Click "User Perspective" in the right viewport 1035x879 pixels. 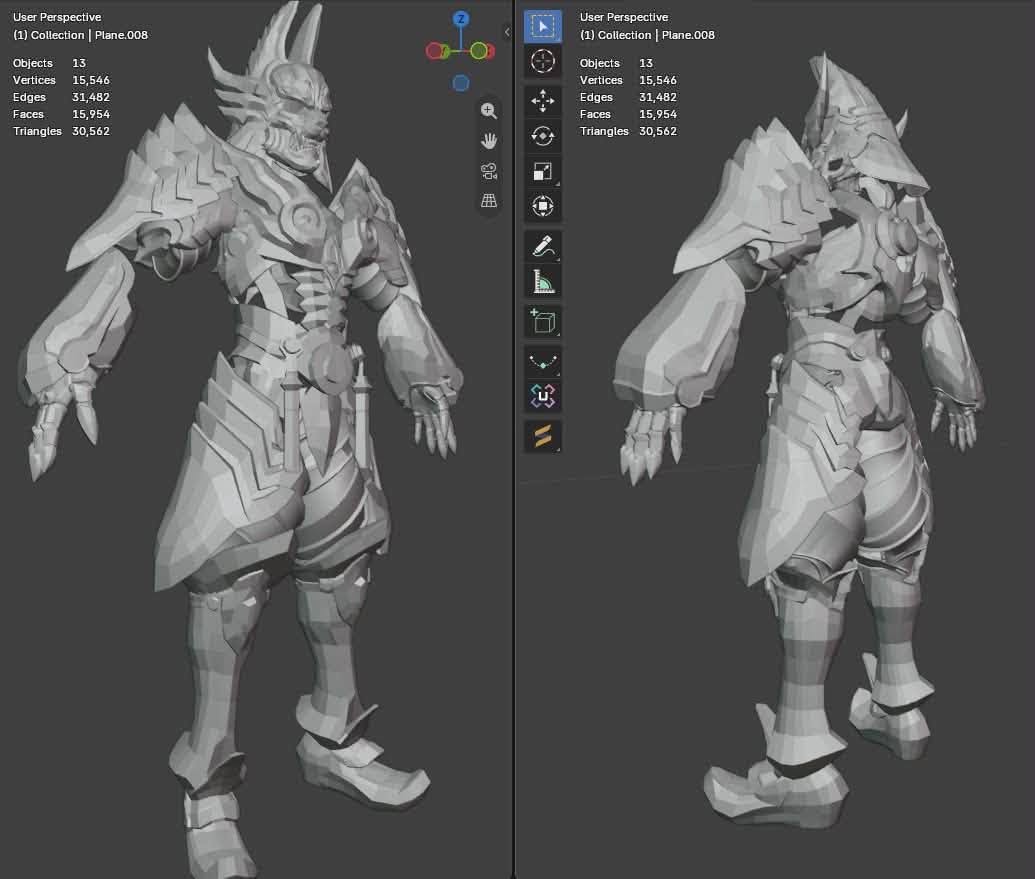point(624,17)
